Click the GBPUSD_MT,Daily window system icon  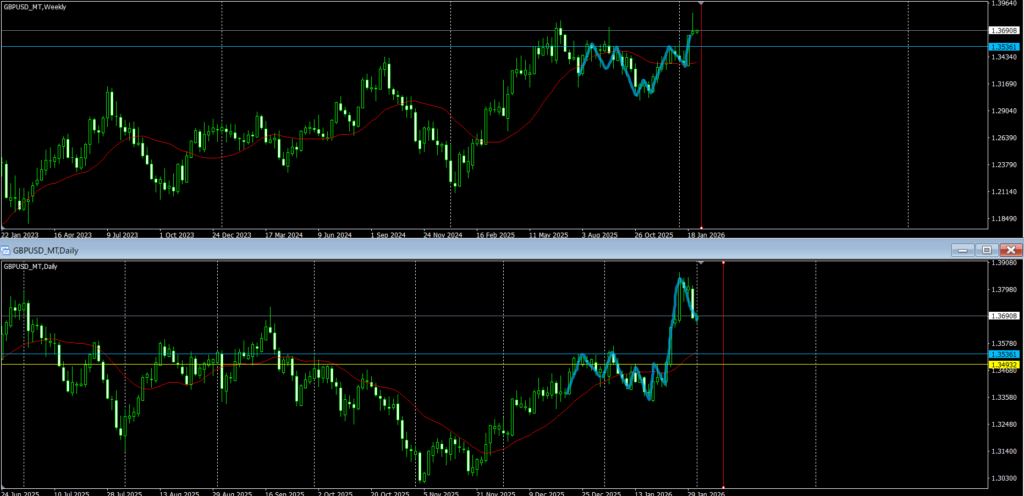click(6, 249)
